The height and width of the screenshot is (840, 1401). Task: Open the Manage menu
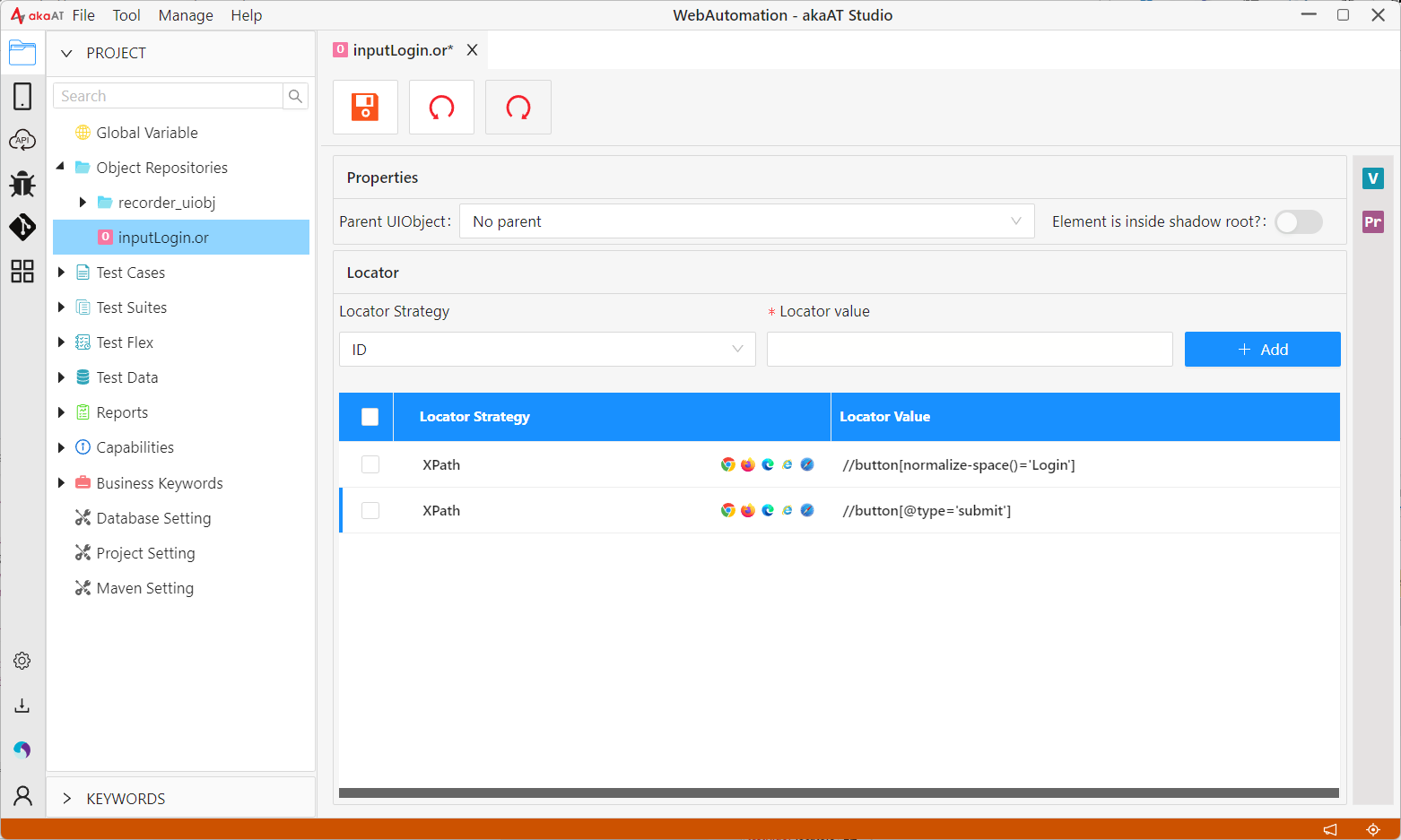pos(186,15)
